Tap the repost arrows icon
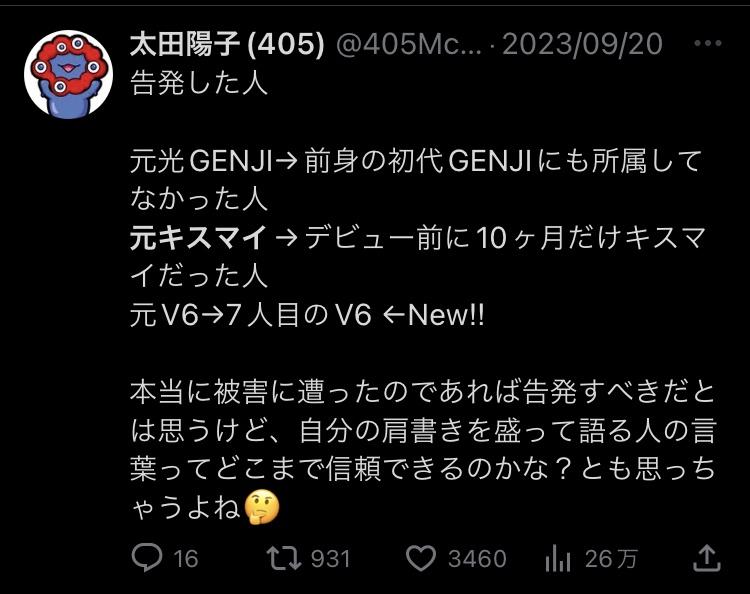750x594 pixels. click(x=284, y=558)
